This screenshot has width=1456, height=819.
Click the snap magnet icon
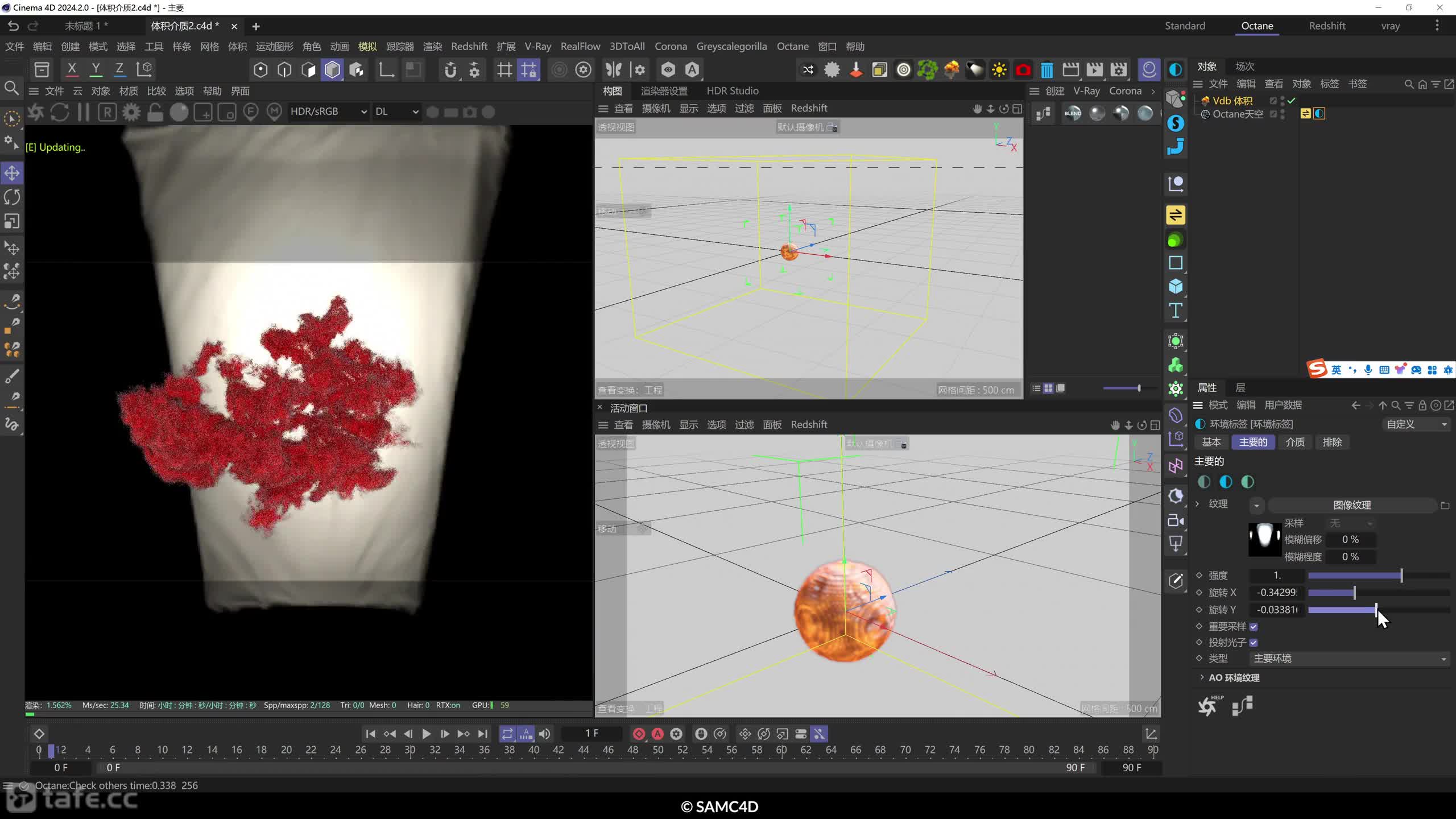[450, 70]
